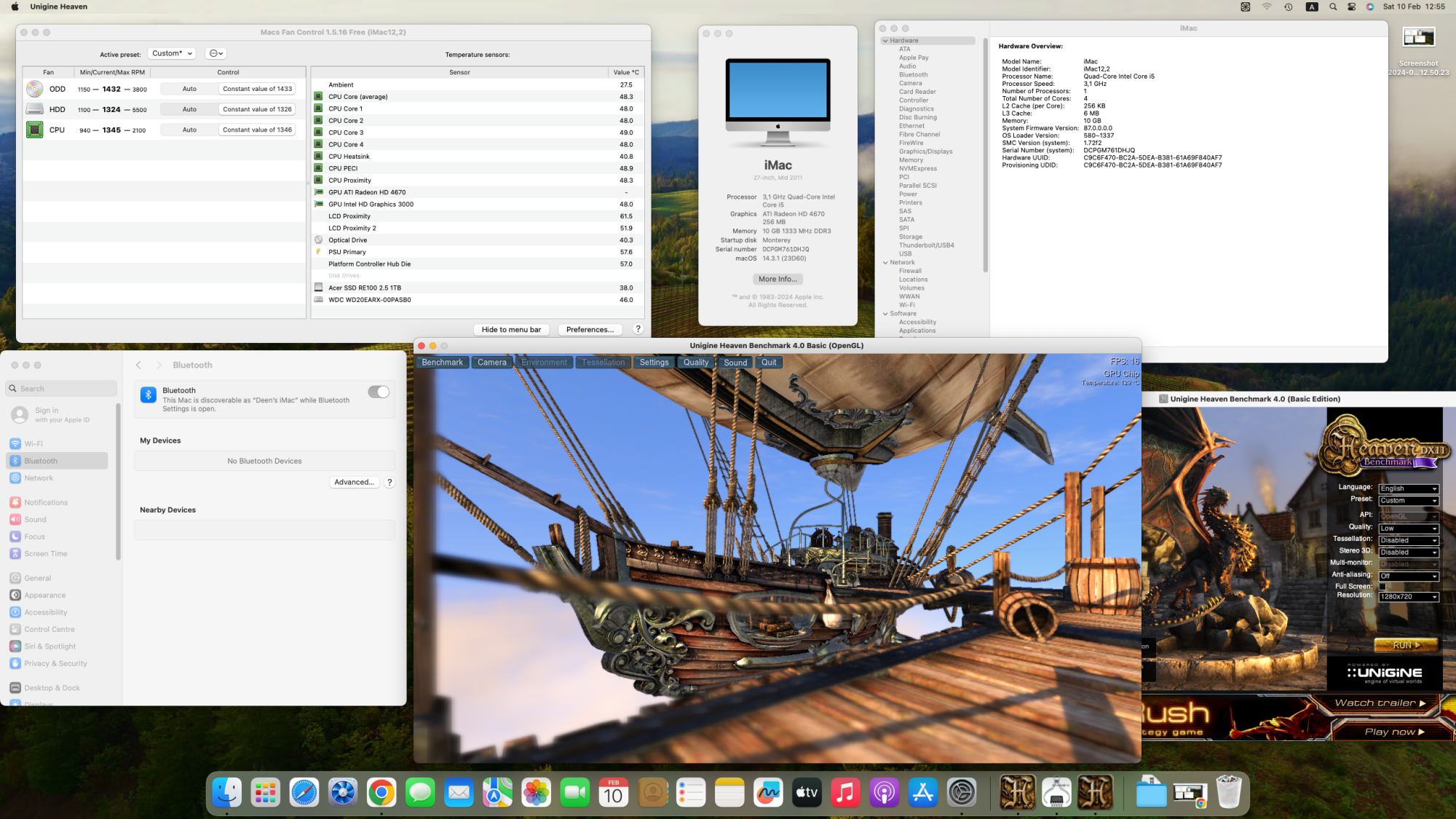This screenshot has height=819, width=1456.
Task: Open the Active preset Custom dropdown
Action: [172, 53]
